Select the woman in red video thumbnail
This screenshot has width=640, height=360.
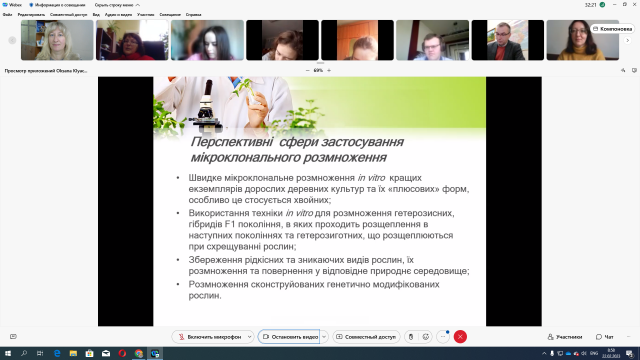[132, 40]
